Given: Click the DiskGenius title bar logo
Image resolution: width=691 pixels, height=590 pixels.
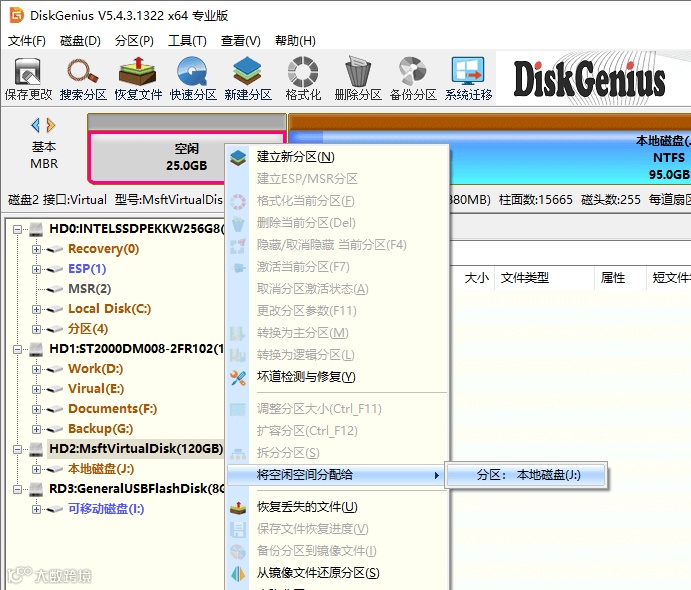Looking at the screenshot, I should pos(16,15).
